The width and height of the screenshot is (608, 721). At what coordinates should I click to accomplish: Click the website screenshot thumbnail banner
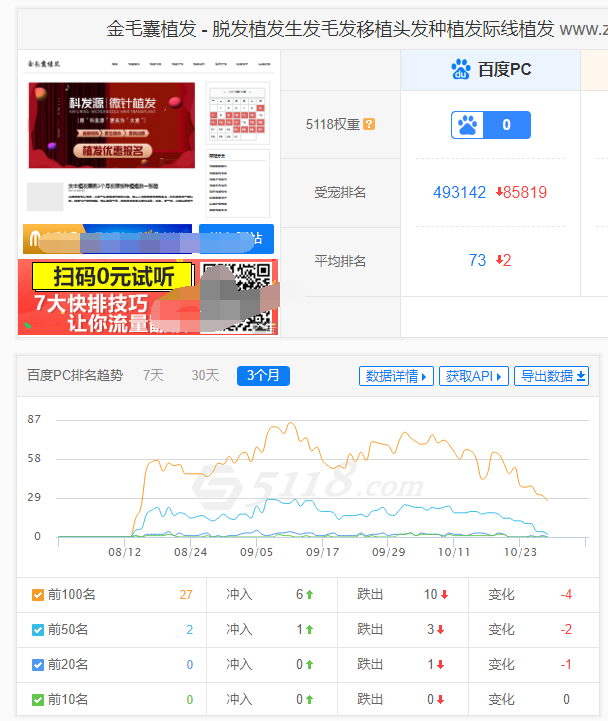coord(112,125)
